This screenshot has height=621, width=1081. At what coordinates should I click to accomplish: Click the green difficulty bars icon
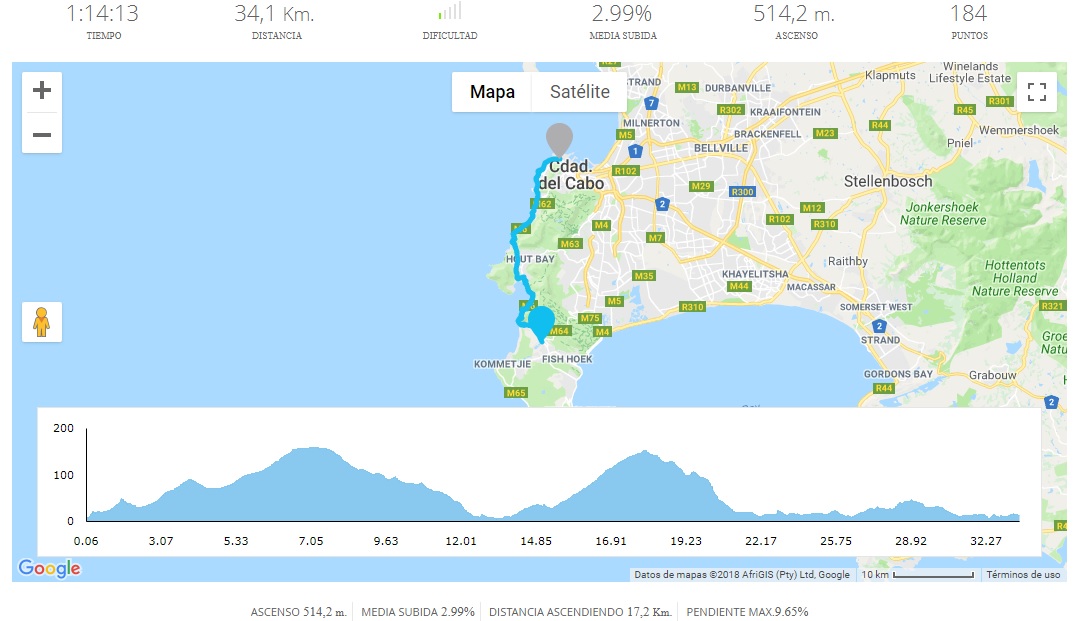[x=449, y=13]
